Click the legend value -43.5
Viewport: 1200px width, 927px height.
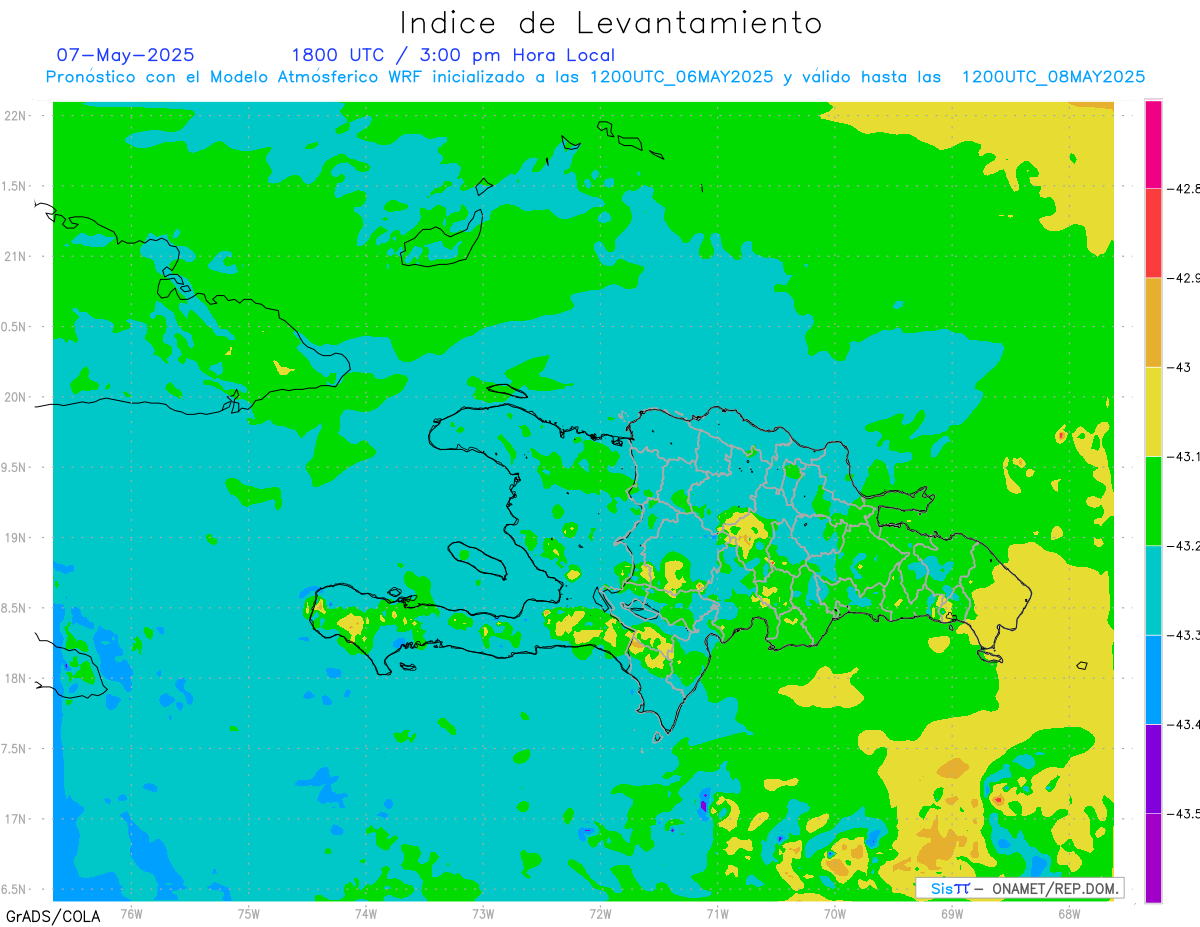(x=1184, y=813)
